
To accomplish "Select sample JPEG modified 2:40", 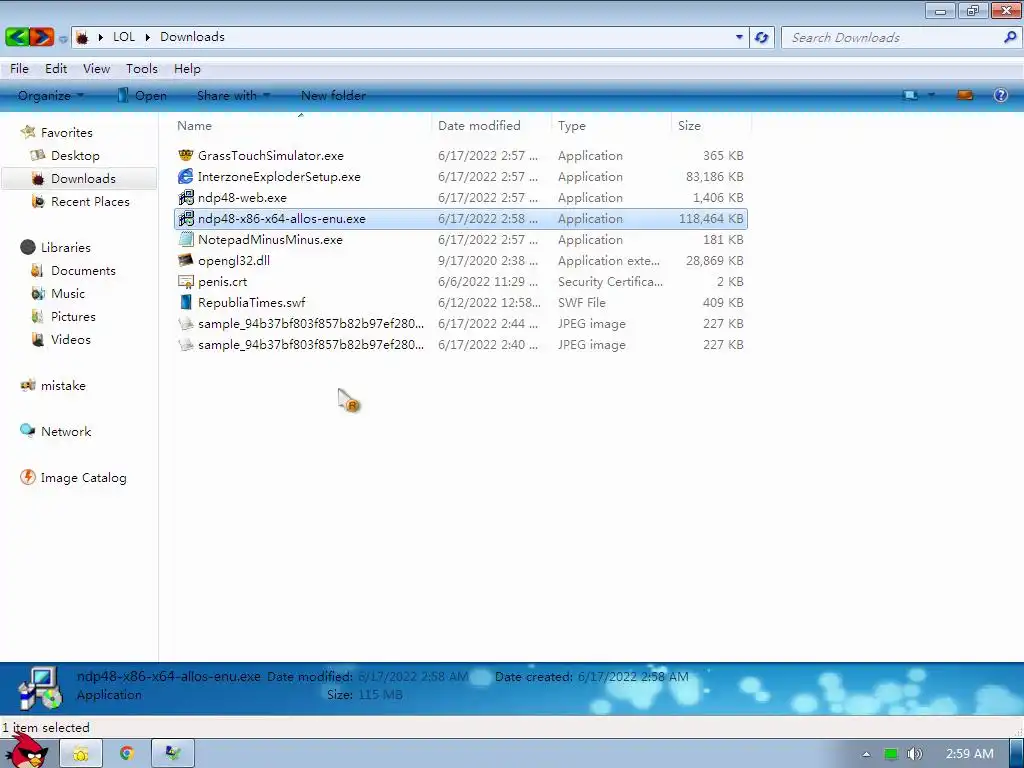I will [460, 345].
